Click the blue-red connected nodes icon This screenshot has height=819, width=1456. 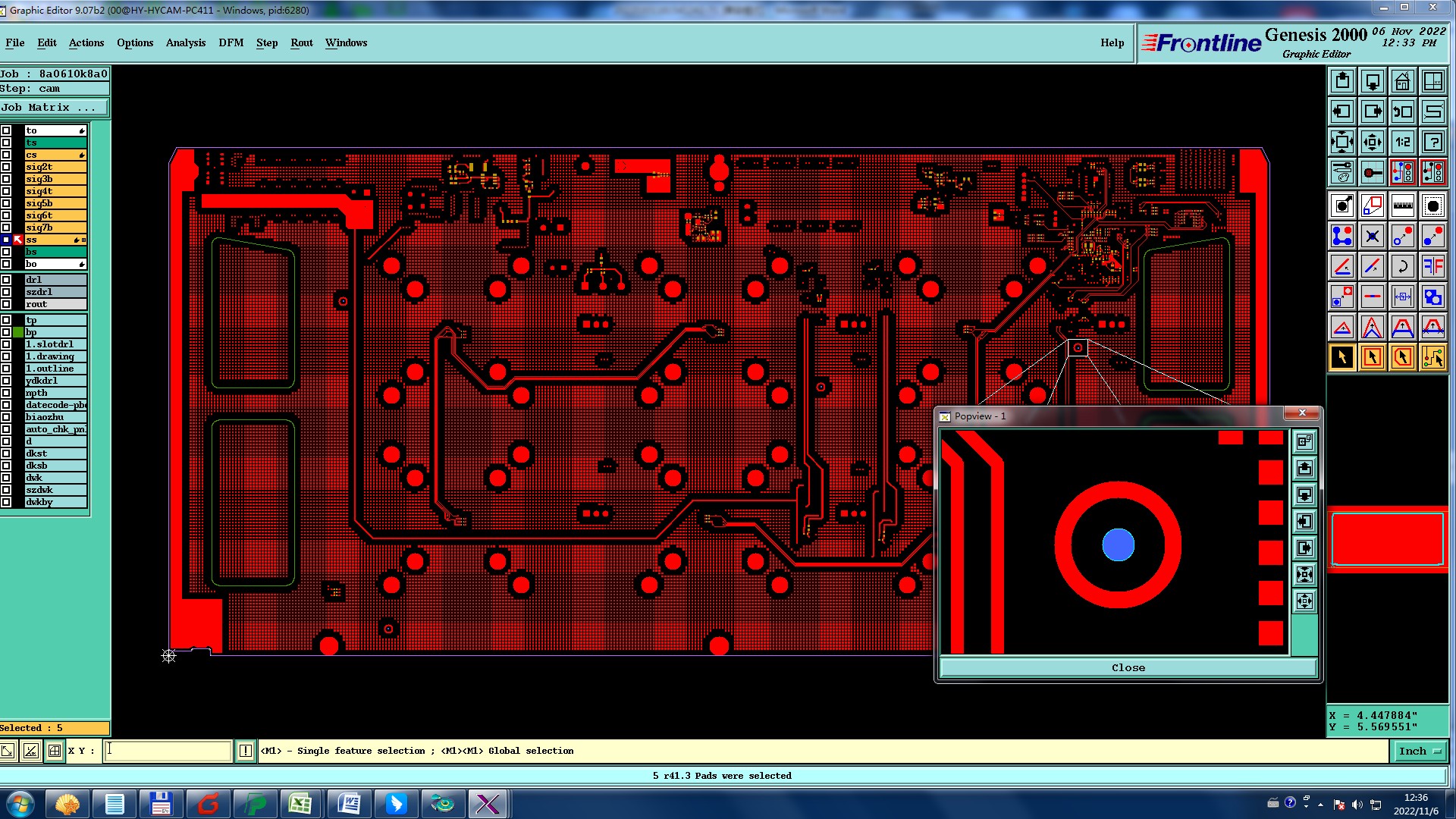[1342, 236]
